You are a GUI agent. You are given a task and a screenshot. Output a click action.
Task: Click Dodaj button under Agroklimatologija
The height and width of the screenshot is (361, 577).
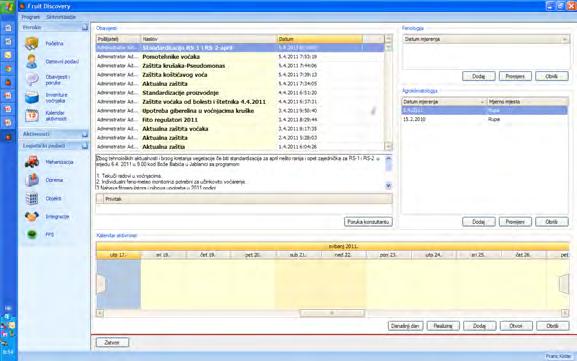coord(478,222)
